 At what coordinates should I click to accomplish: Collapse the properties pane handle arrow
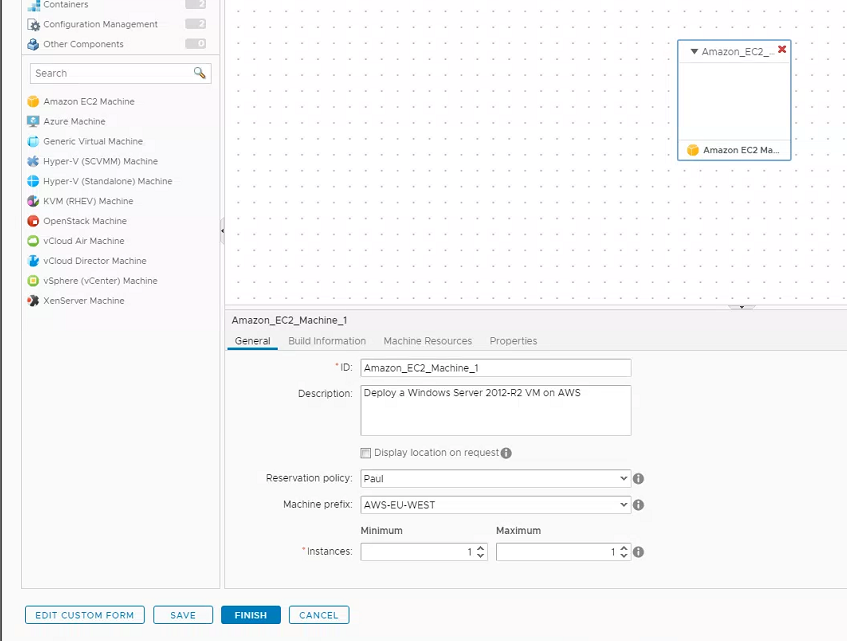point(742,307)
